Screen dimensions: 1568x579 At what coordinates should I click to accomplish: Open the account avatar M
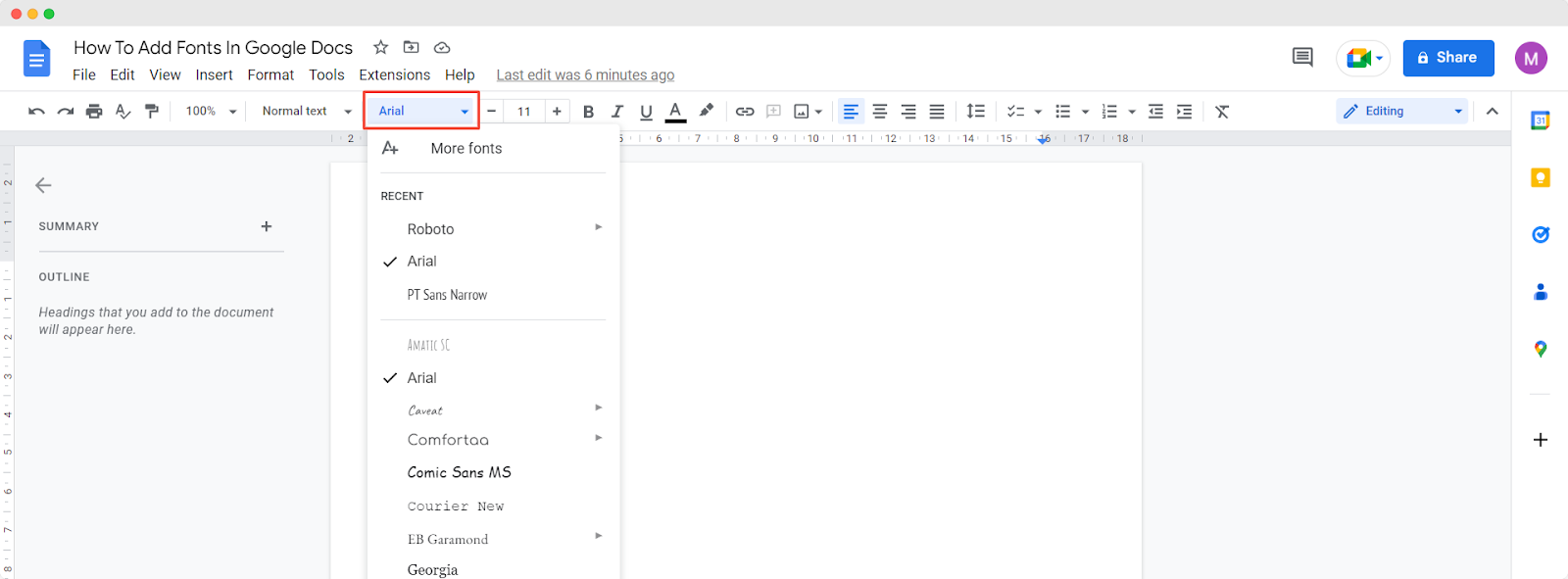point(1531,58)
